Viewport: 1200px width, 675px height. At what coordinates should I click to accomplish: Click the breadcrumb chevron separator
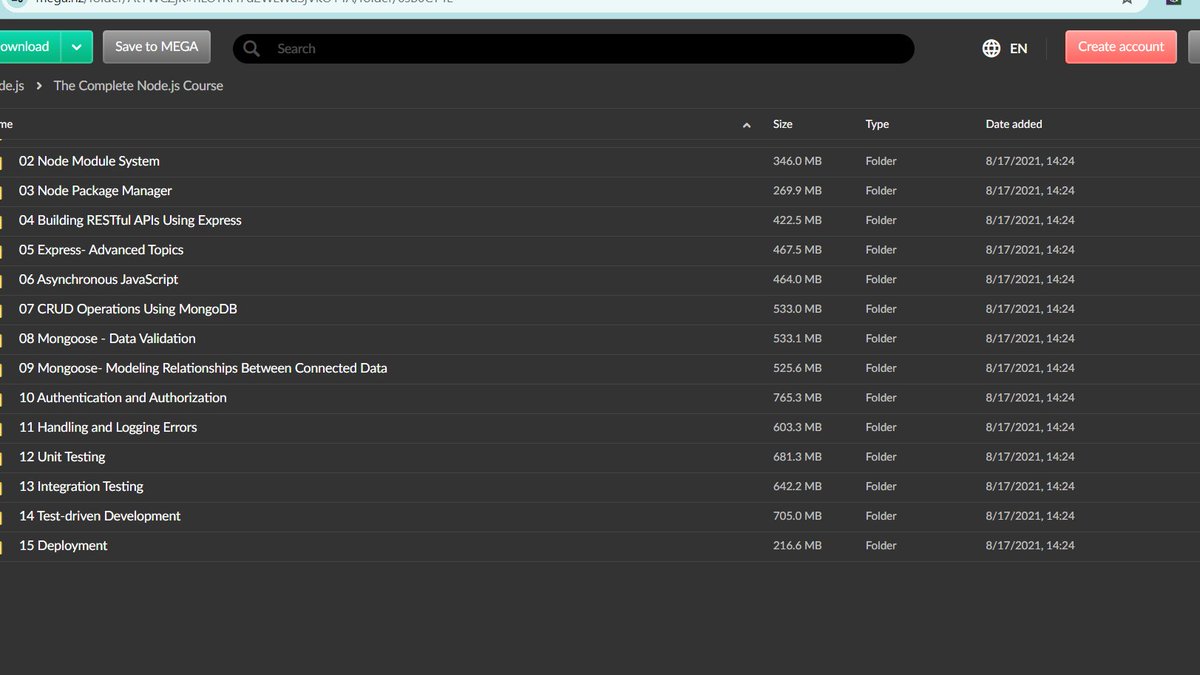39,86
